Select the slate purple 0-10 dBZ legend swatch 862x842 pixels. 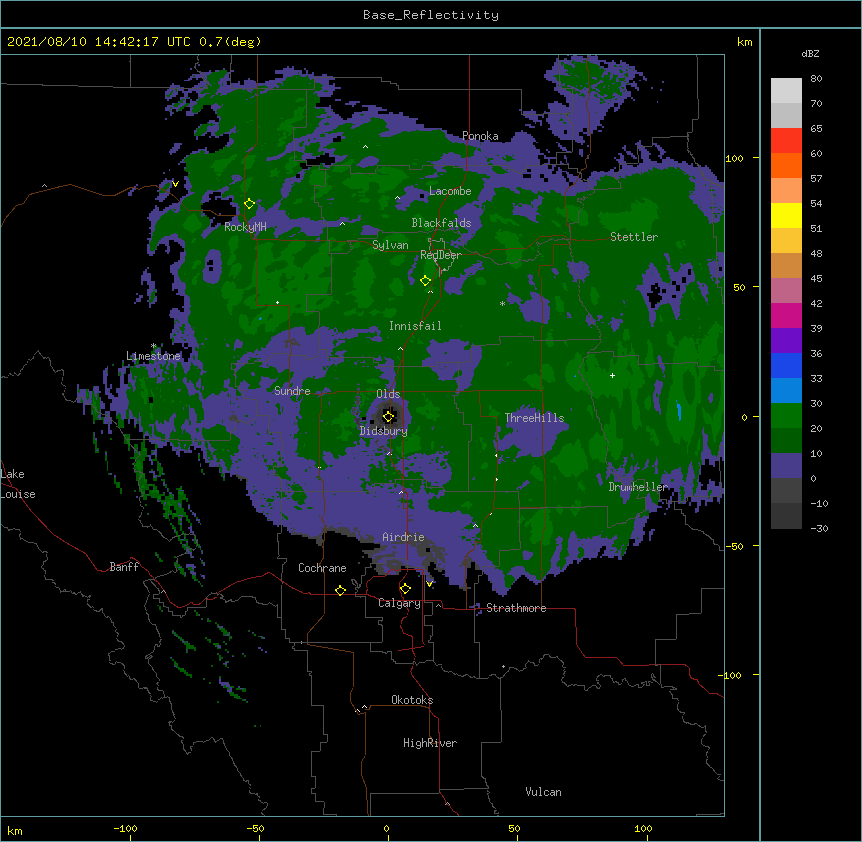point(786,466)
